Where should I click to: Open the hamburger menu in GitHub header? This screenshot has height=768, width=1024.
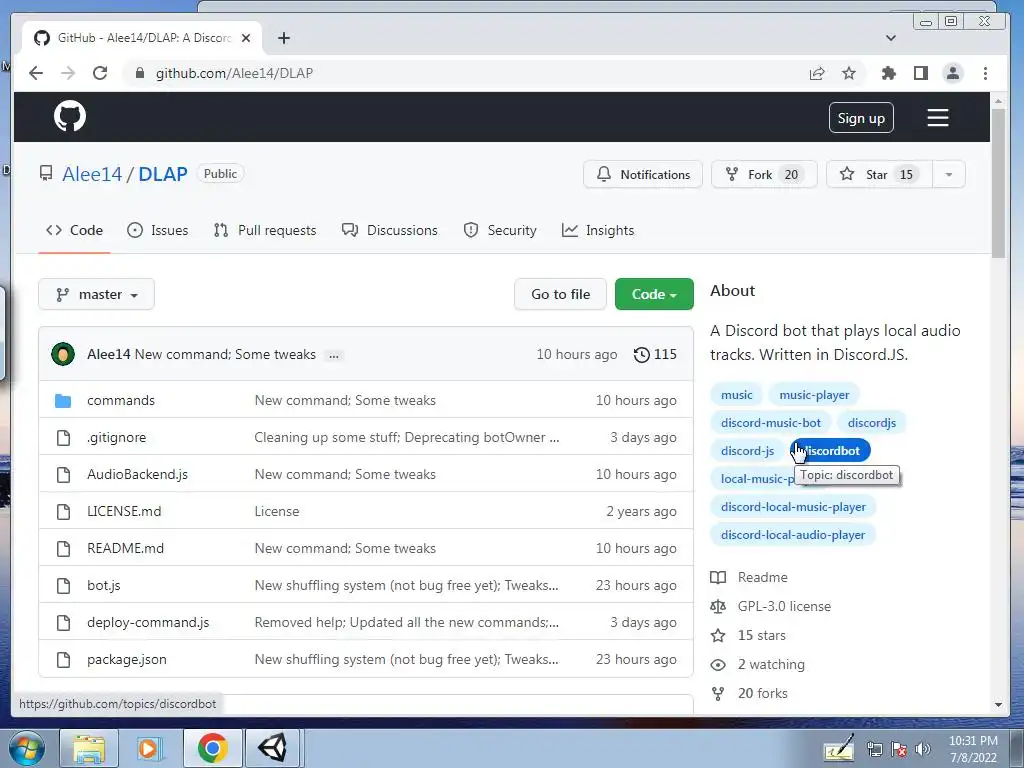point(938,118)
